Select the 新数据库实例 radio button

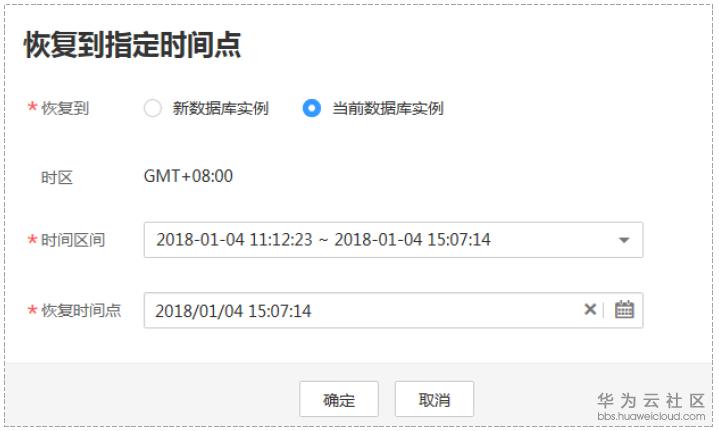click(152, 109)
